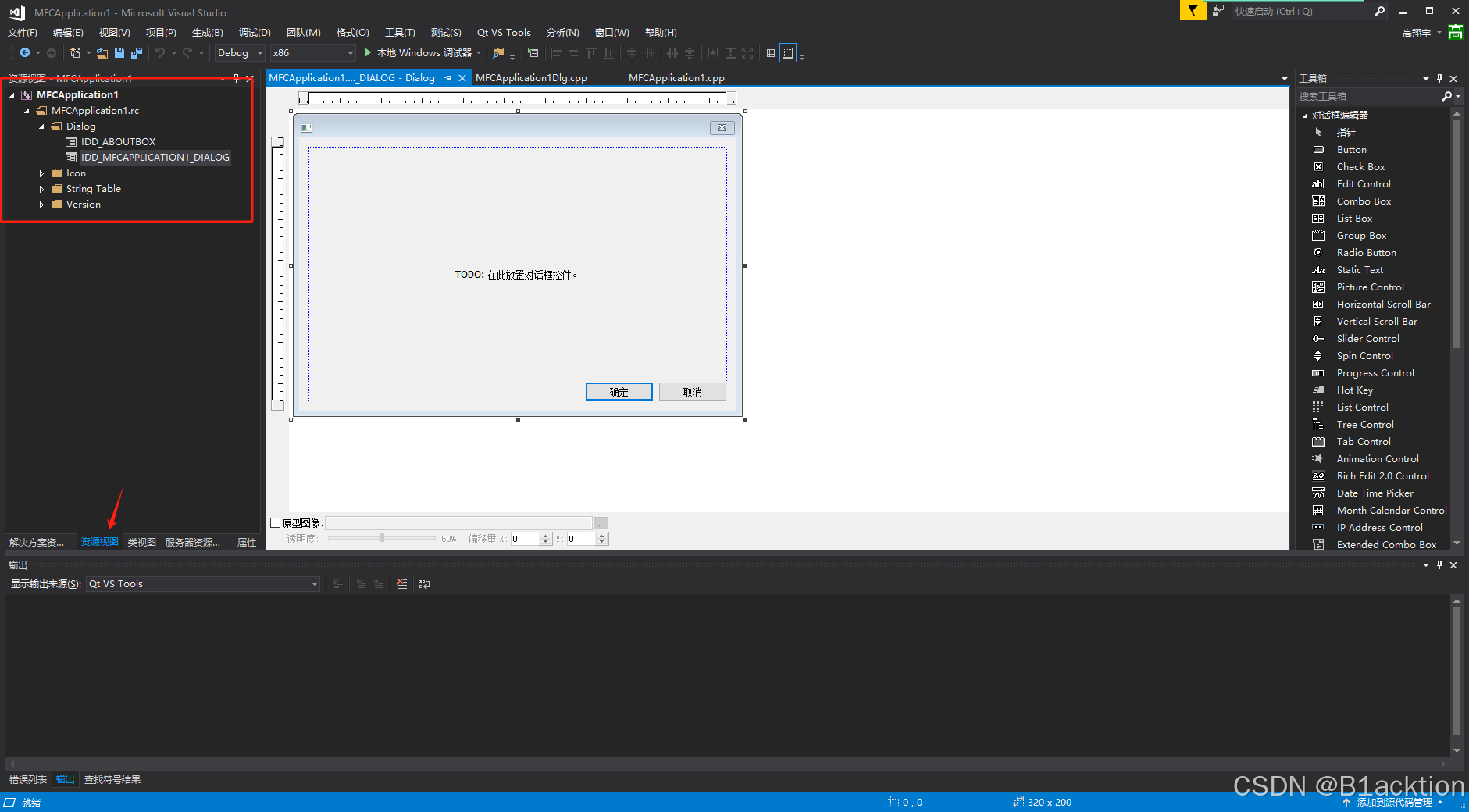Open the 文件(F) menu
The width and height of the screenshot is (1469, 812).
22,32
